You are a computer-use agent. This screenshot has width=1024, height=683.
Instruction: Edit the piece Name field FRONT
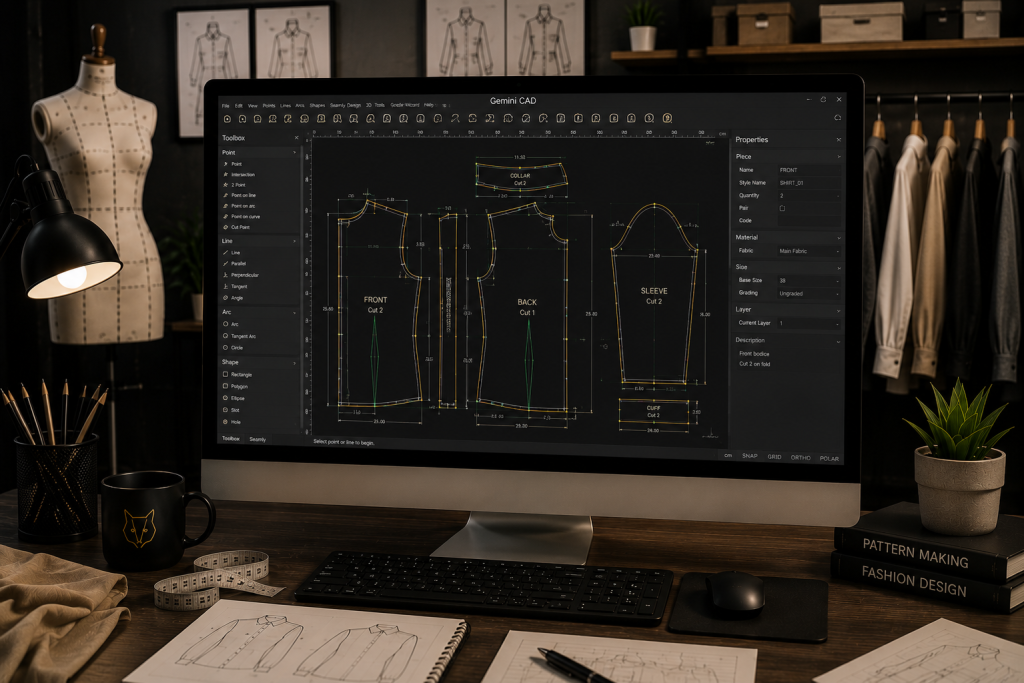[x=809, y=170]
